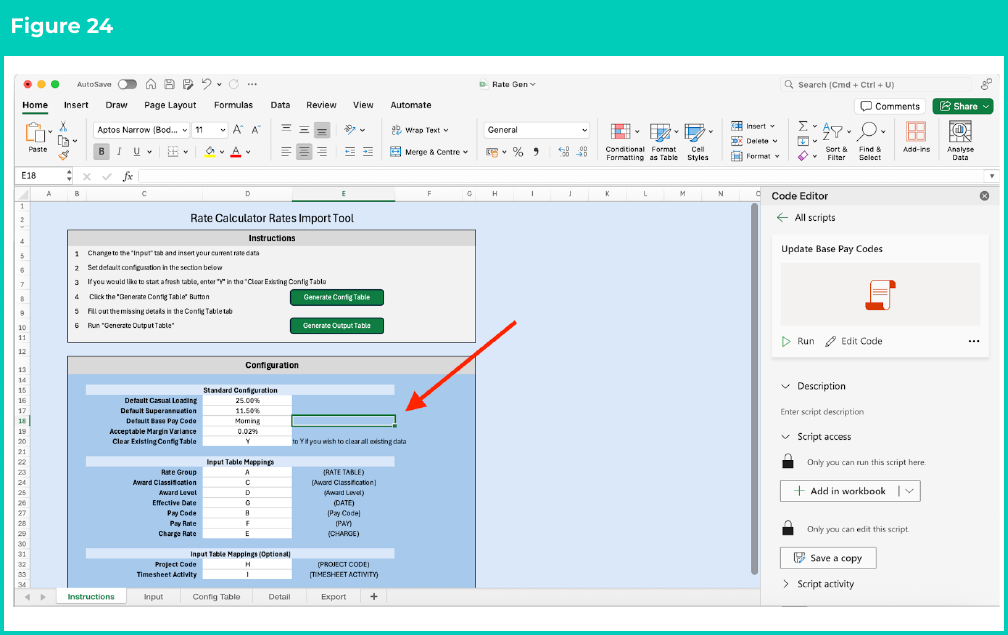The height and width of the screenshot is (635, 1008).
Task: Toggle Italic formatting
Action: tap(119, 152)
